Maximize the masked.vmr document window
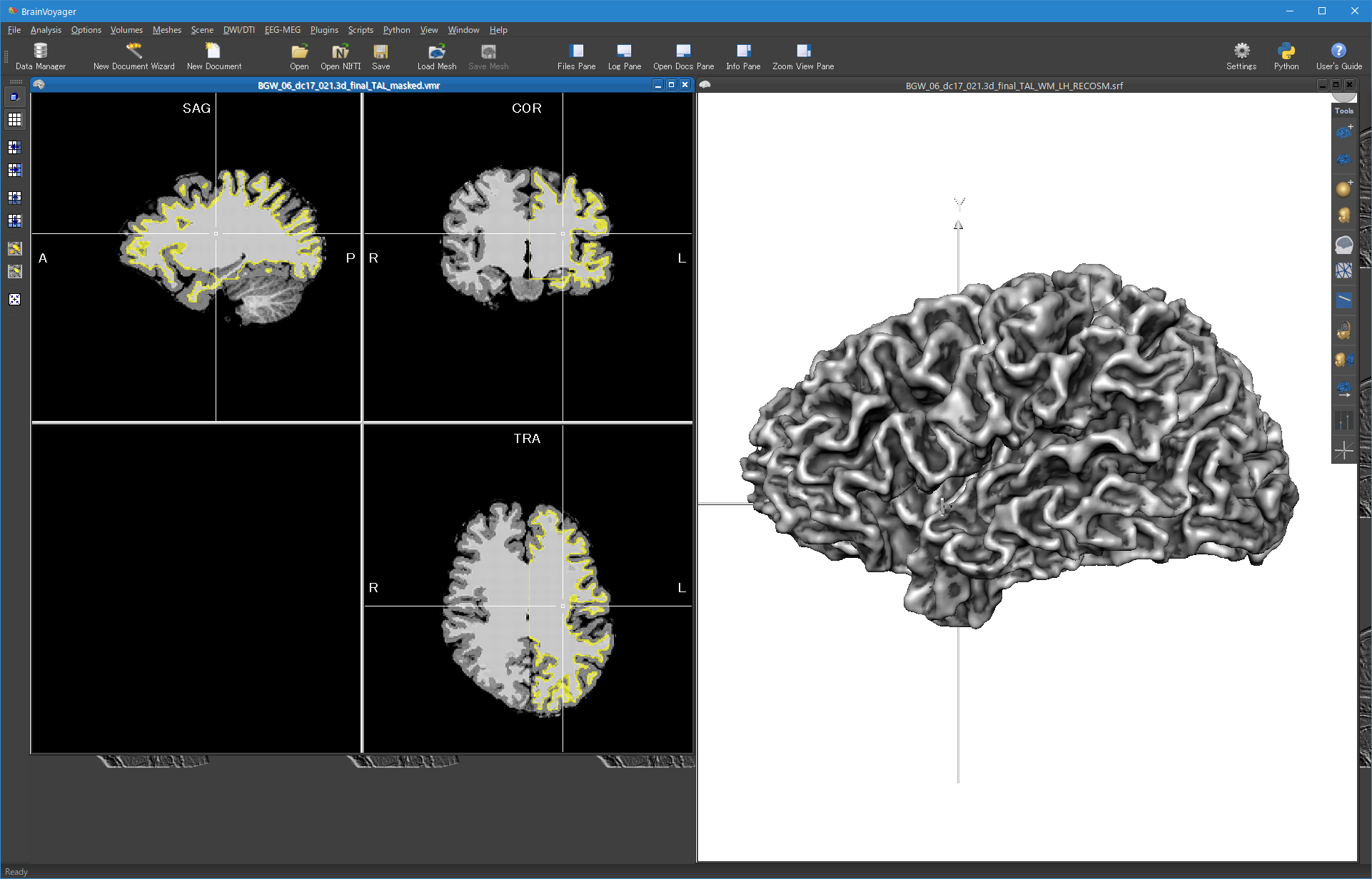This screenshot has width=1372, height=879. tap(671, 85)
